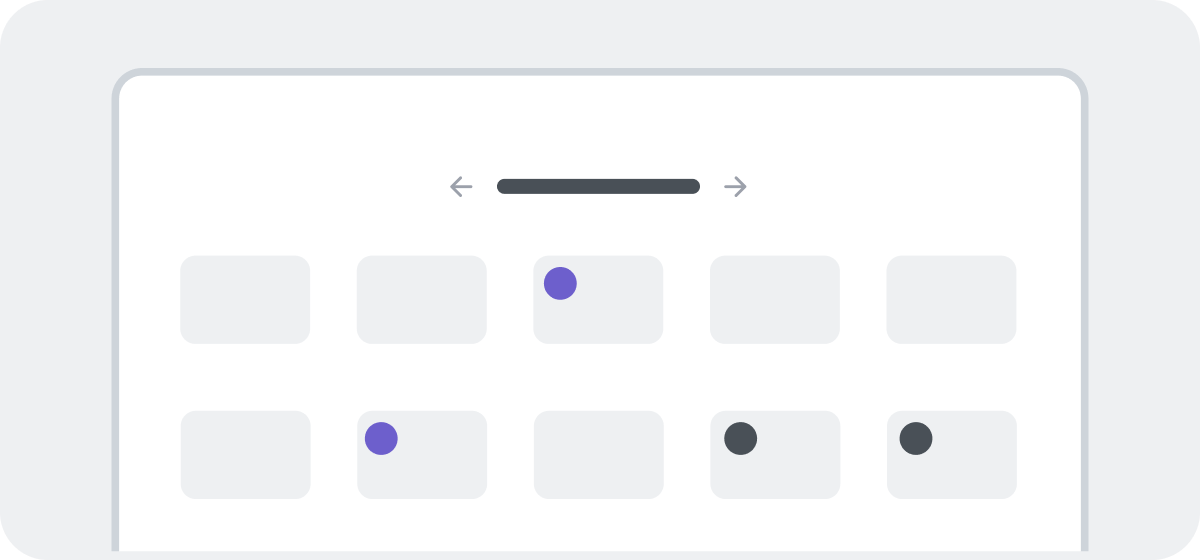Click the dark dot in the fourth bottom cell

(x=740, y=438)
